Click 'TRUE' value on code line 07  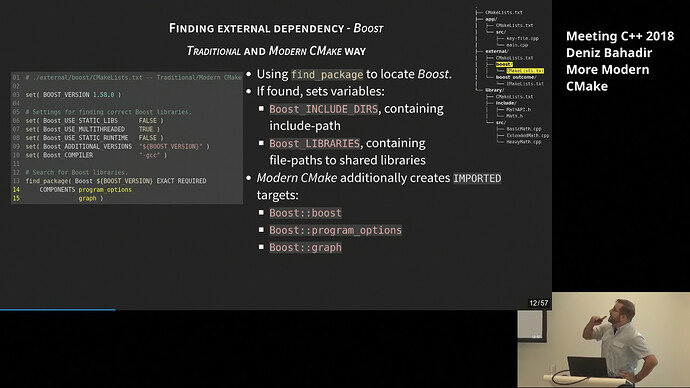[146, 129]
